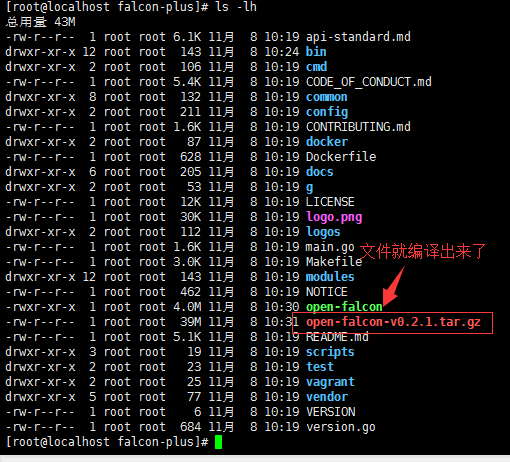Click the config directory name
Image resolution: width=510 pixels, height=462 pixels.
(327, 112)
